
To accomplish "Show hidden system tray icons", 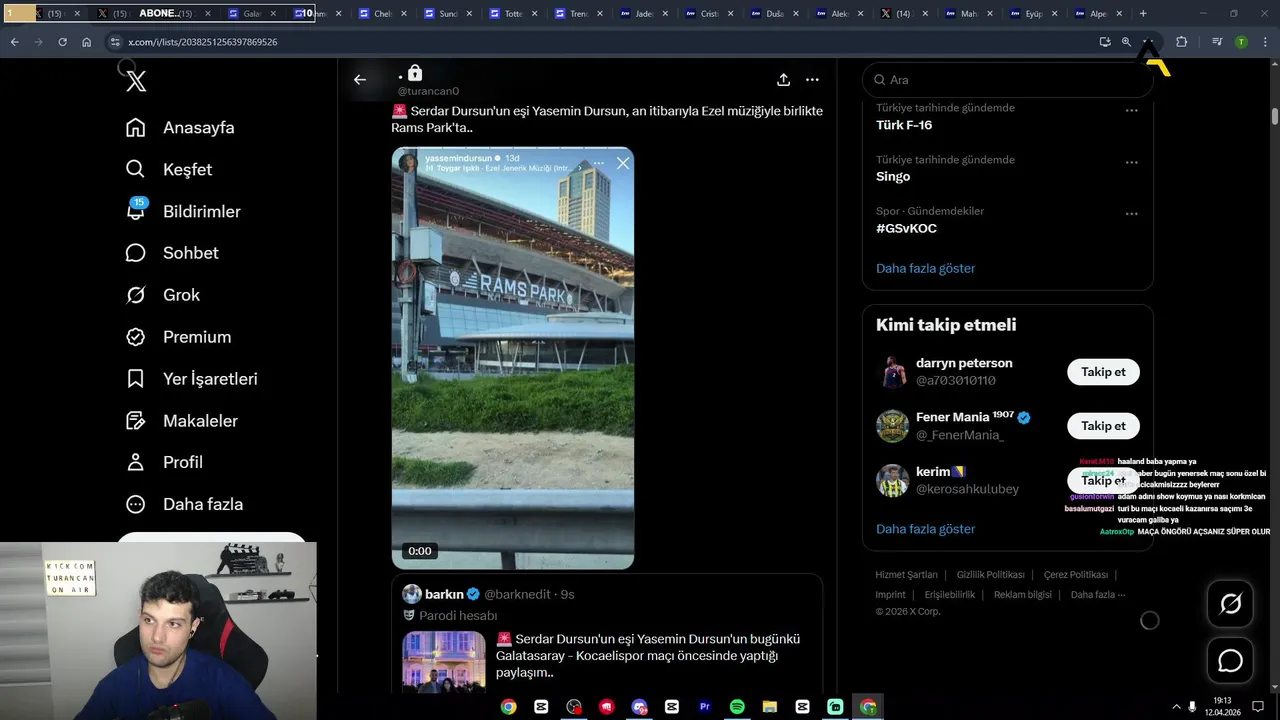I will (x=1176, y=706).
